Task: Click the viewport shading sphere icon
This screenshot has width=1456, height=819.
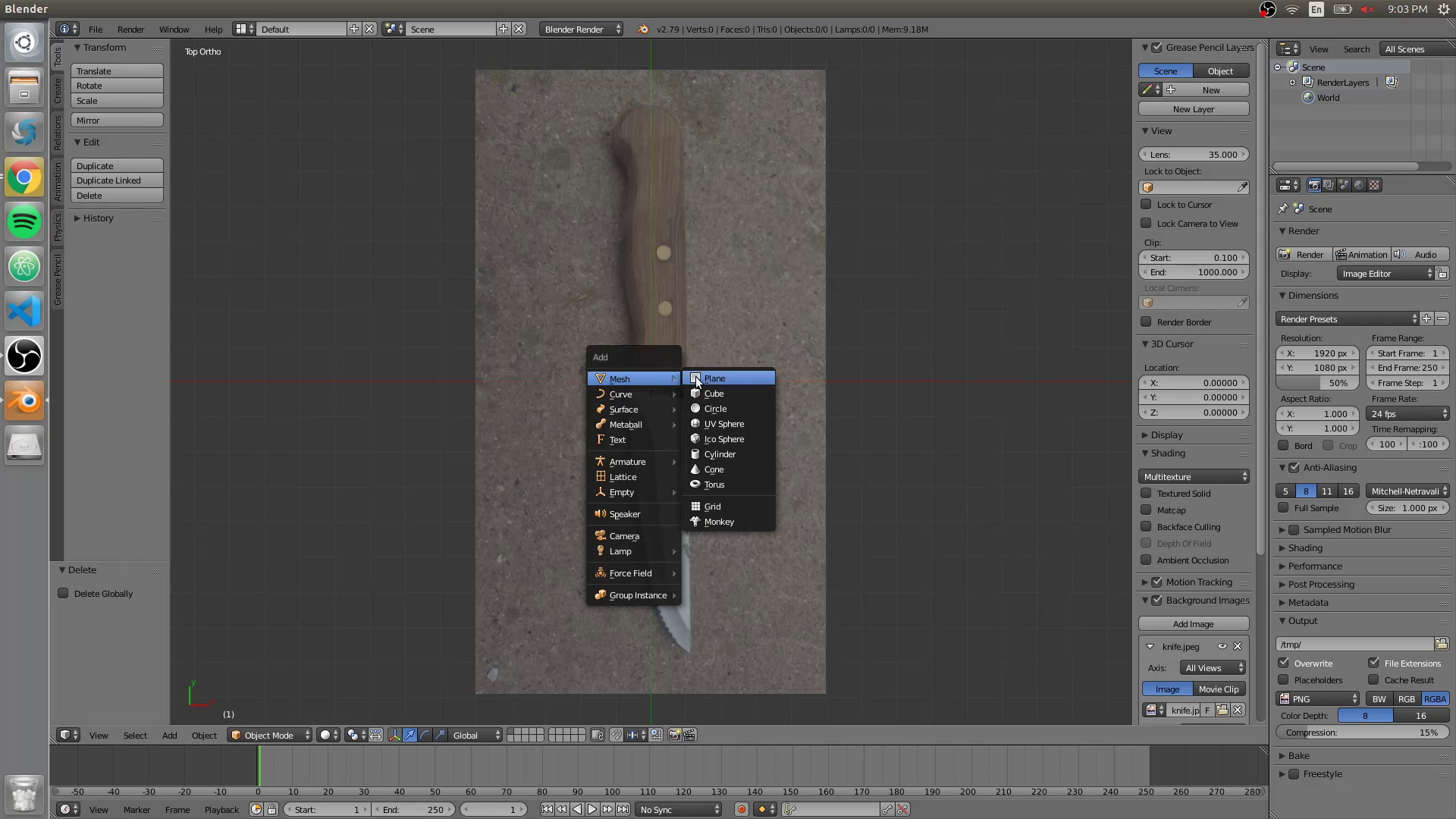Action: (328, 736)
